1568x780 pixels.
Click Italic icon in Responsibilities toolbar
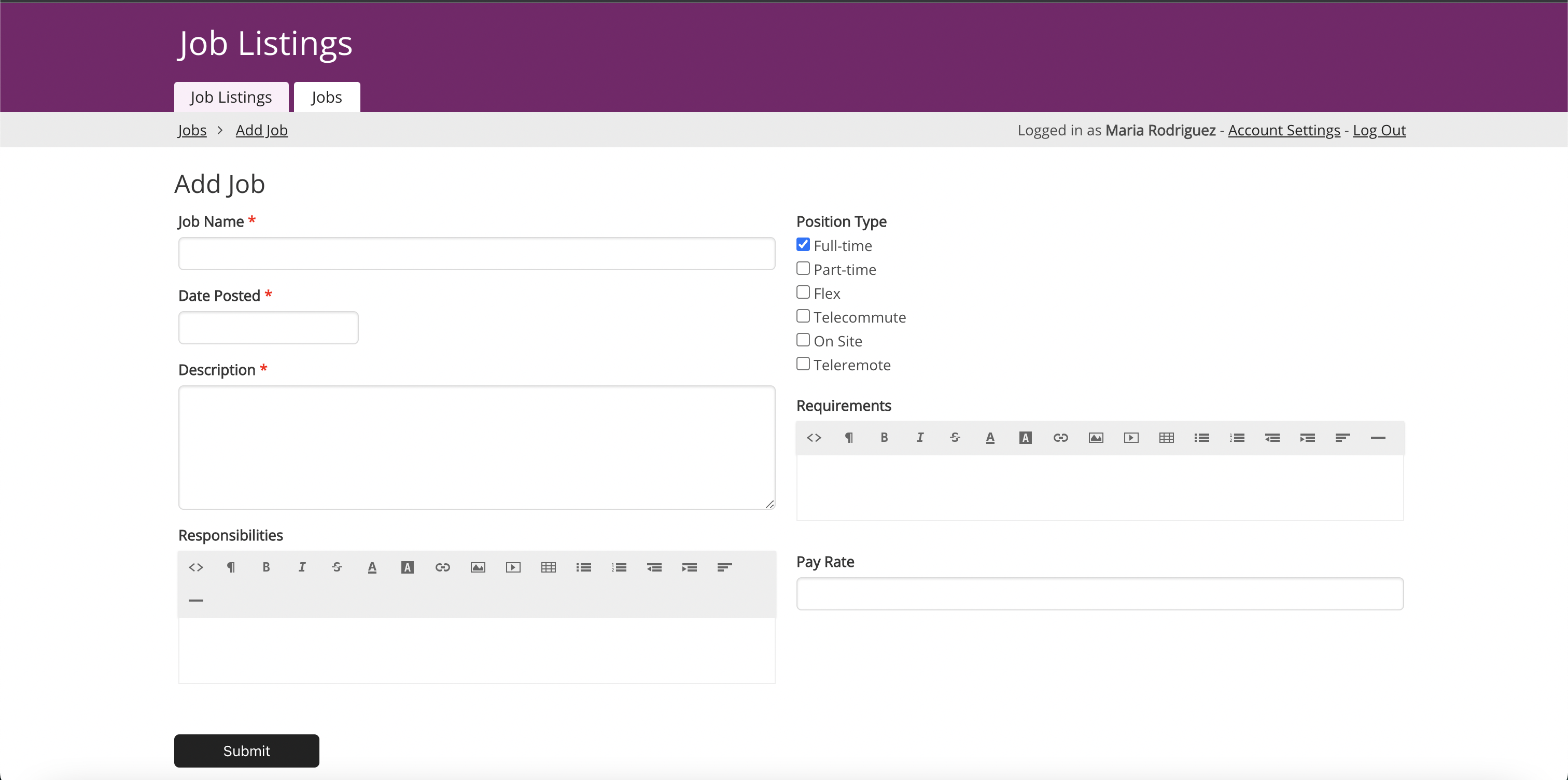coord(301,567)
